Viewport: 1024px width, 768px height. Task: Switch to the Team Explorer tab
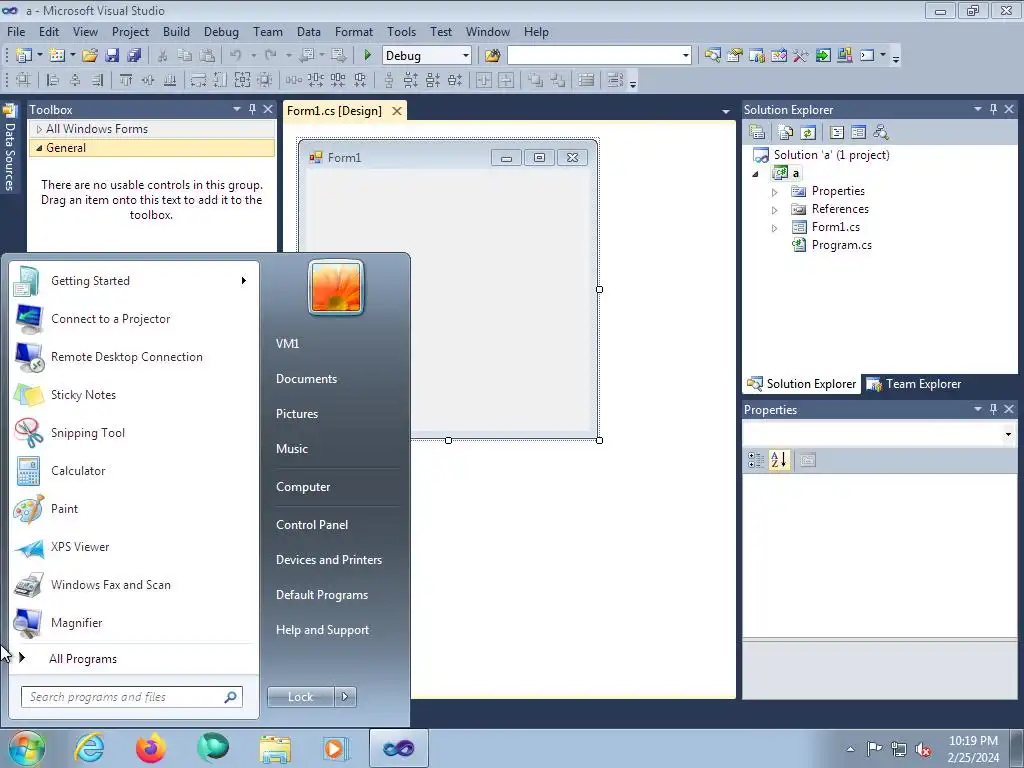[914, 384]
